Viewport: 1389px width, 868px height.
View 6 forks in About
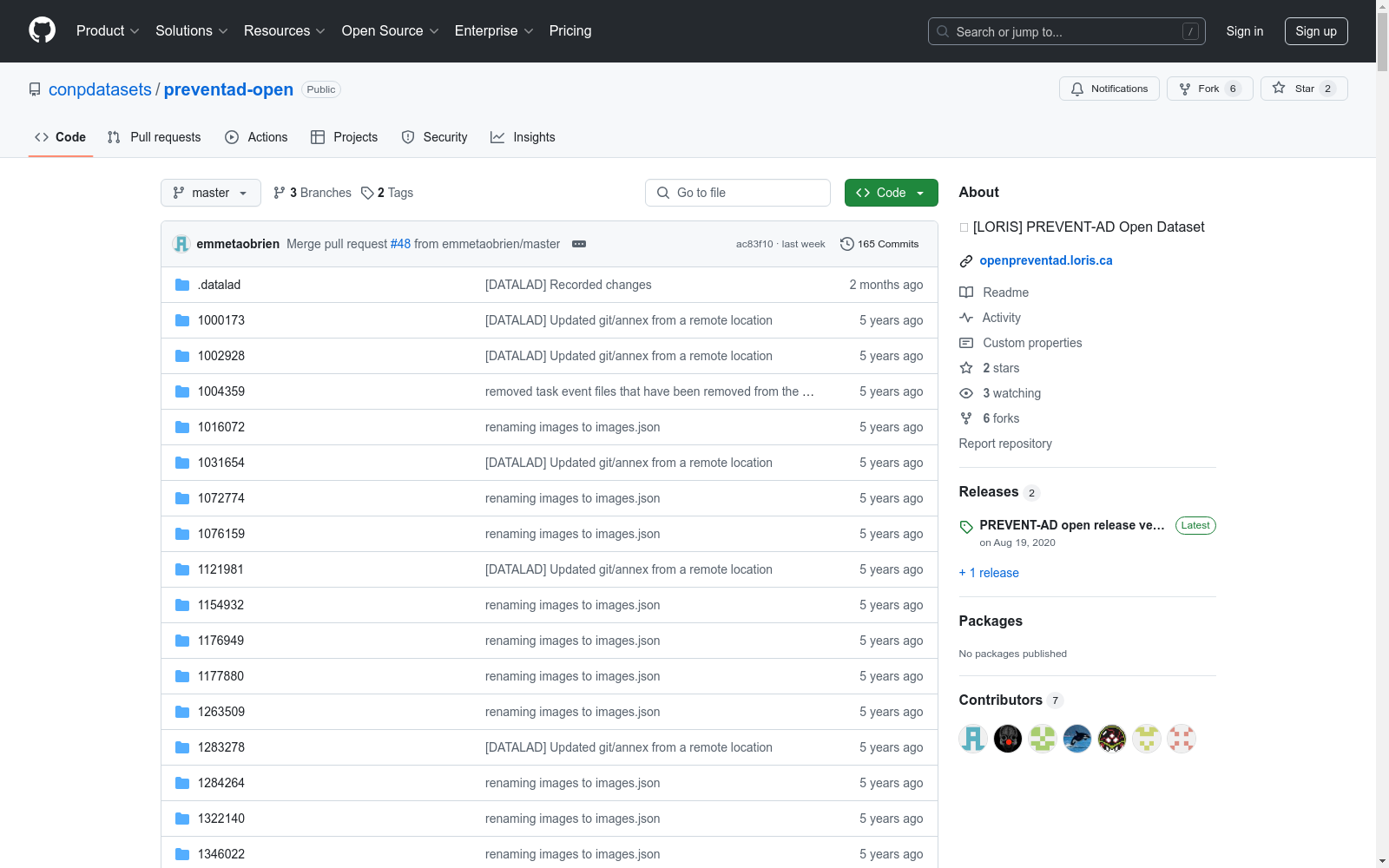990,418
